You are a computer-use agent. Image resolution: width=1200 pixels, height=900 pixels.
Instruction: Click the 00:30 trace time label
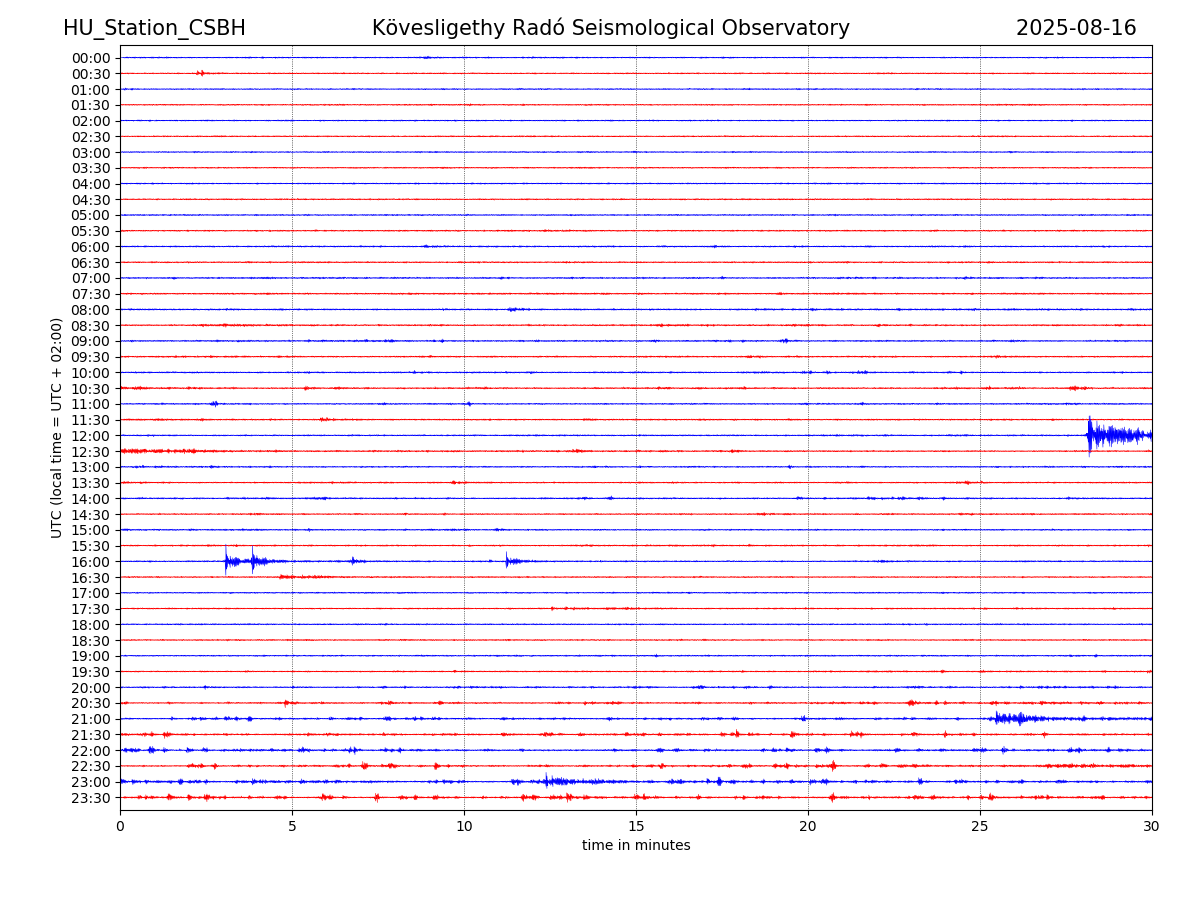(91, 74)
